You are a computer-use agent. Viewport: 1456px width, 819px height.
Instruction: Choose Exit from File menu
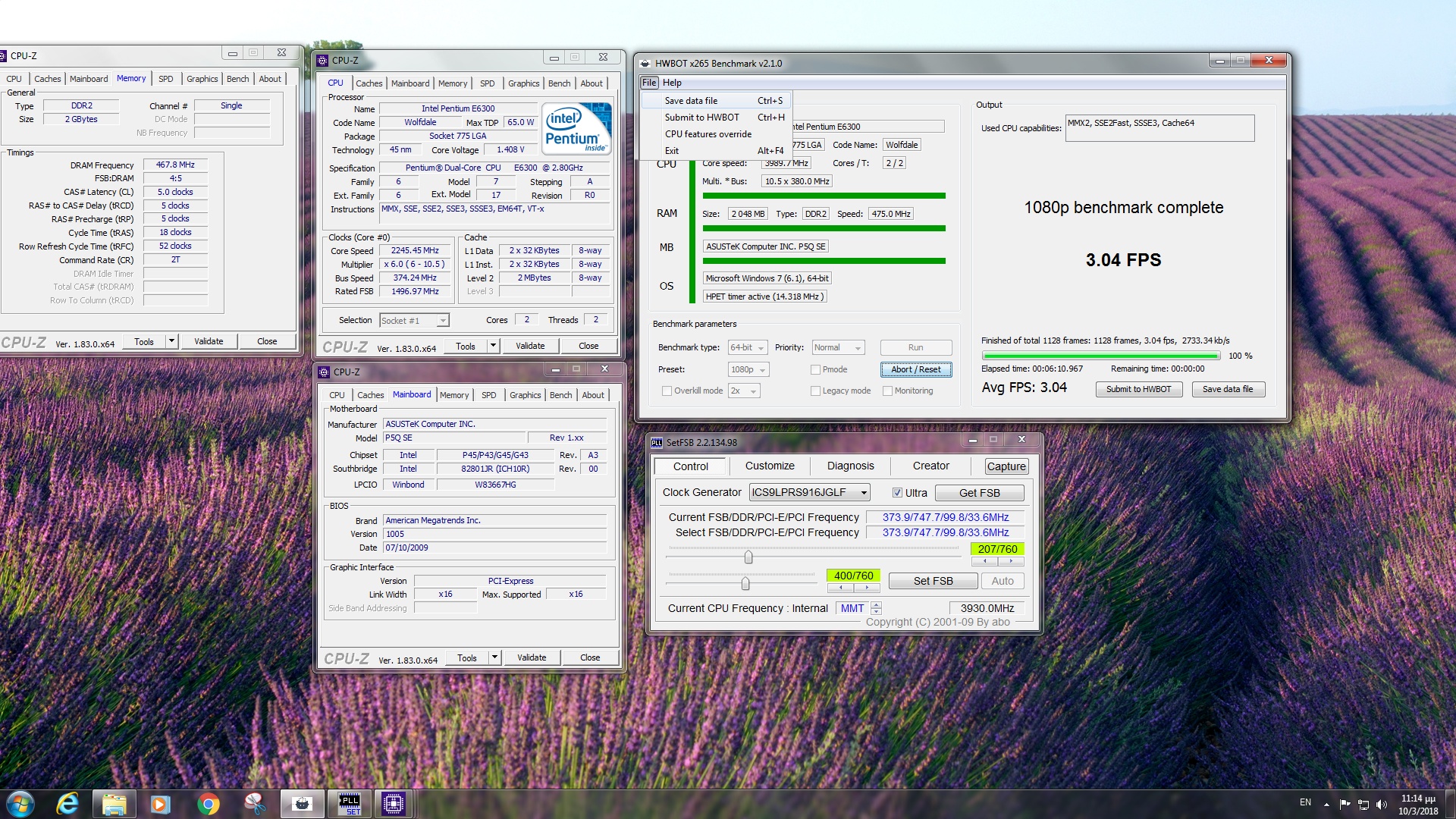click(717, 151)
